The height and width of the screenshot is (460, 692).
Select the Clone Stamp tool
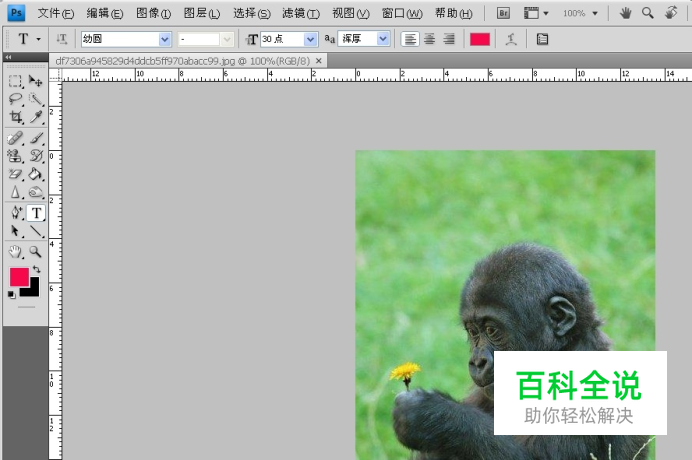(x=15, y=156)
